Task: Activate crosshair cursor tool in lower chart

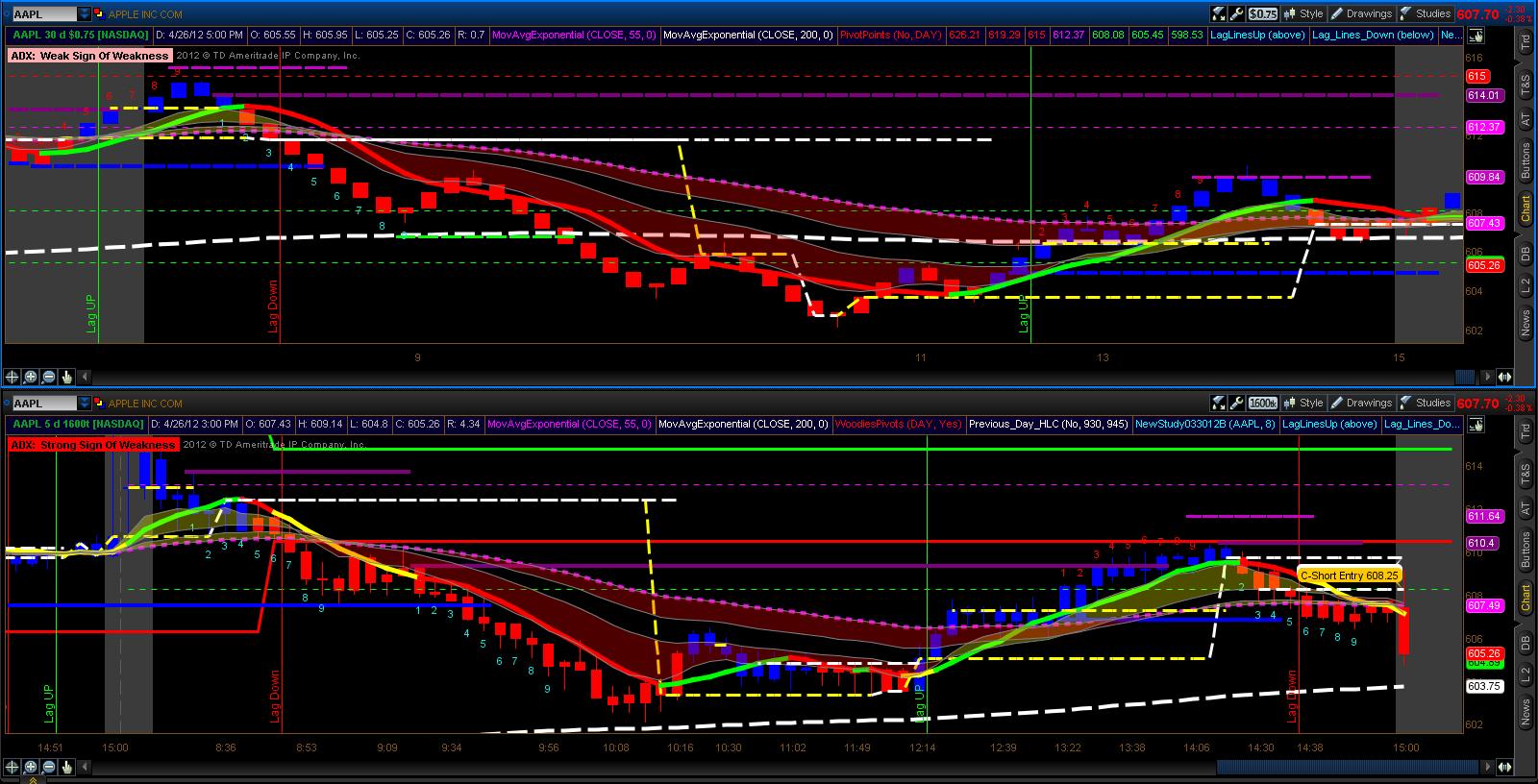Action: pos(12,767)
